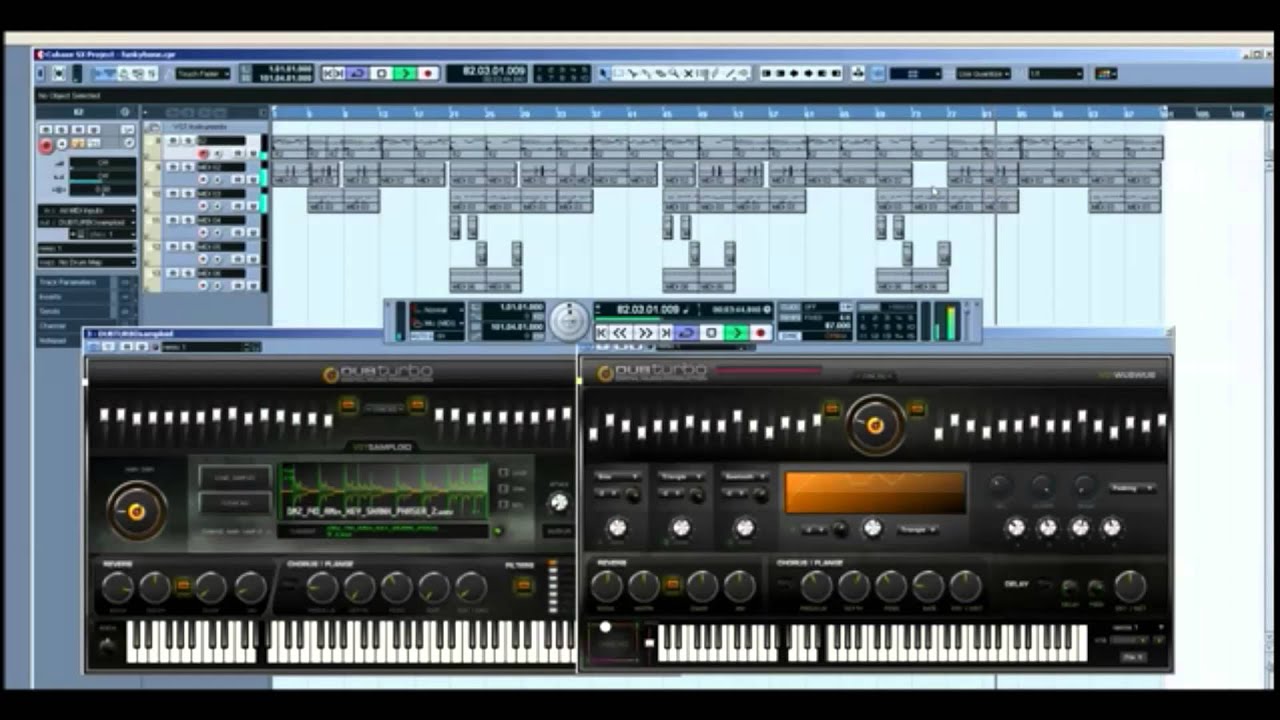This screenshot has height=720, width=1280.
Task: Open the quantize value dropdown
Action: pos(1056,73)
